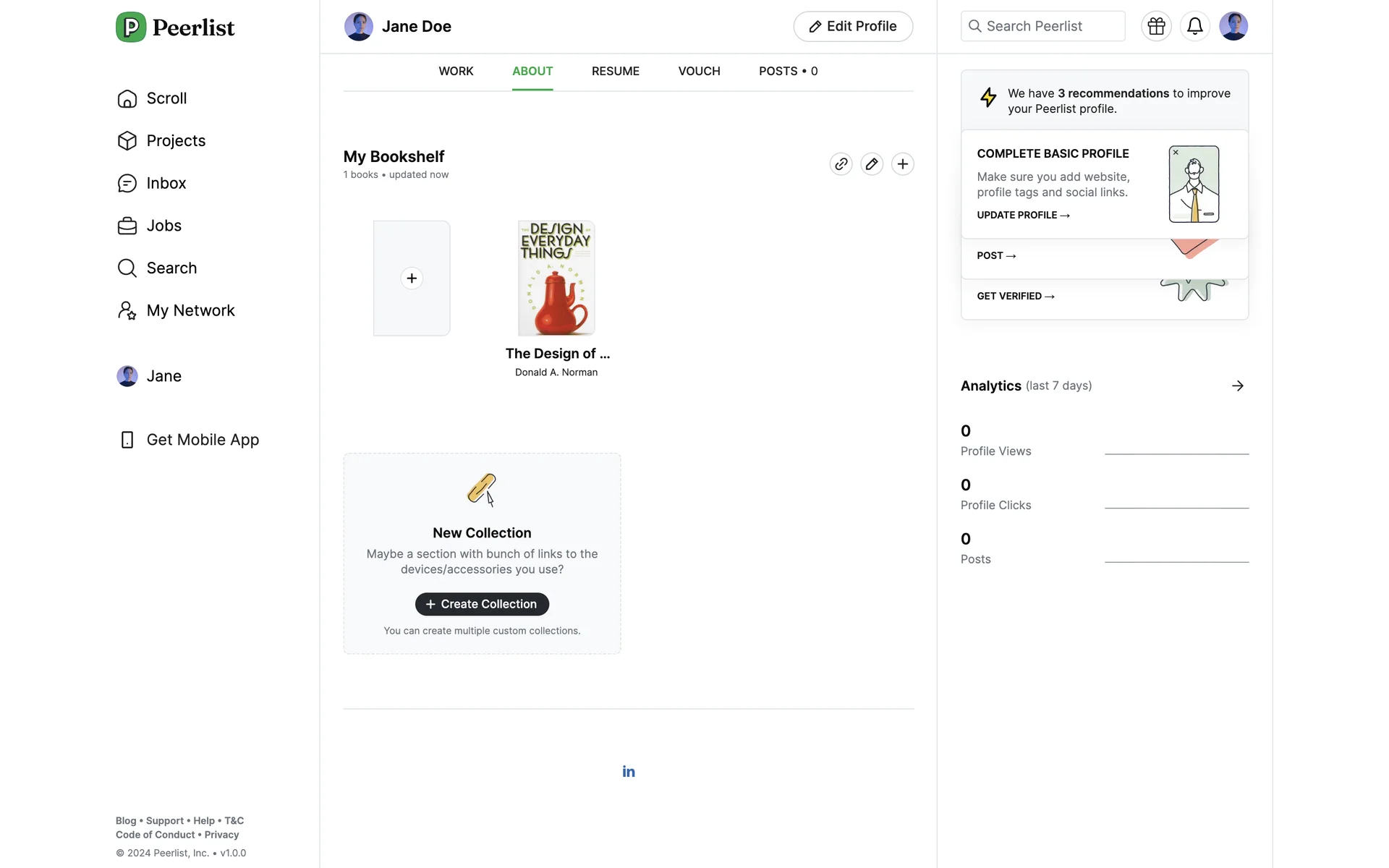This screenshot has height=868, width=1389.
Task: Follow the Update Profile link
Action: [1022, 216]
